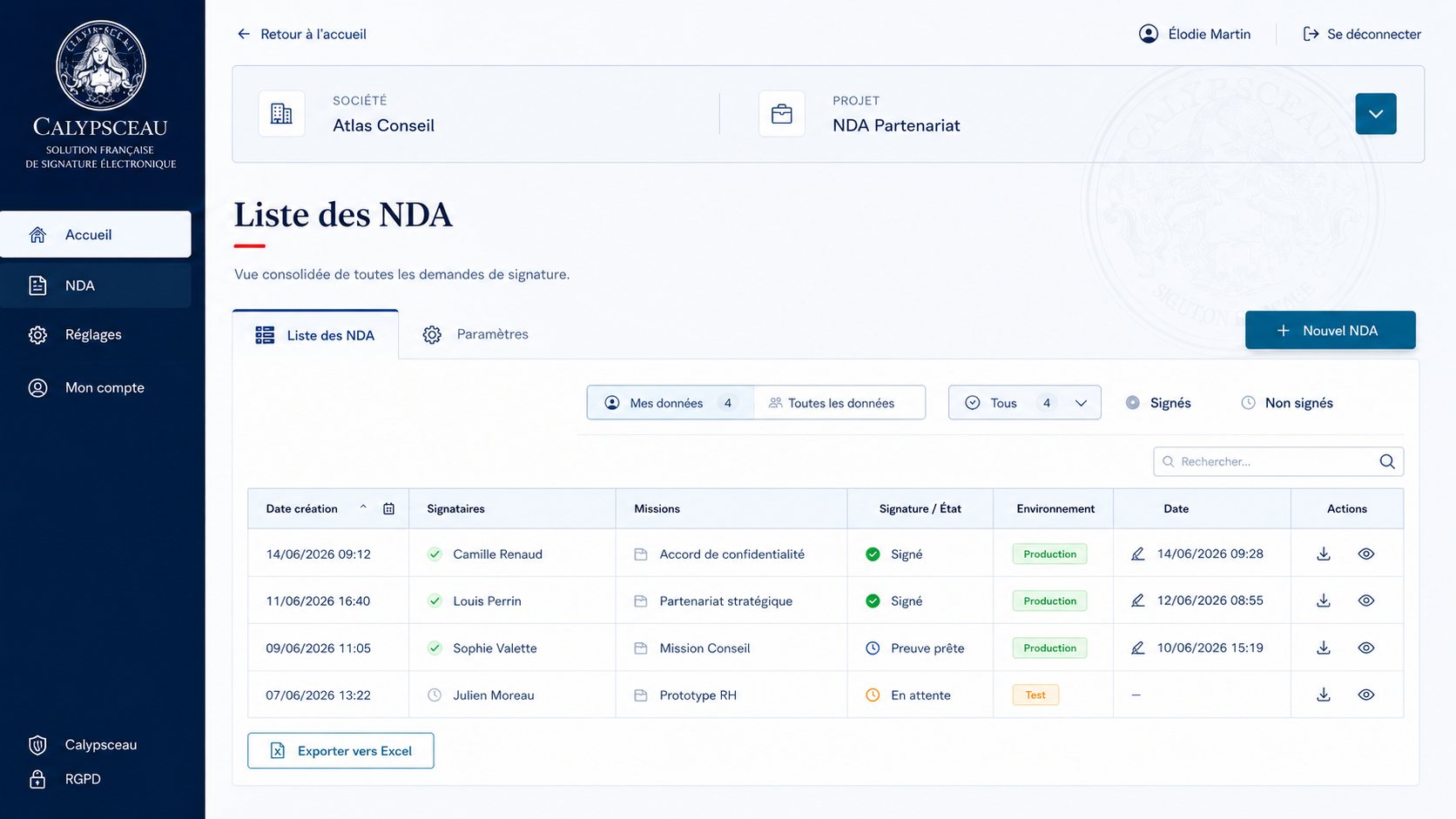The image size is (1456, 819).
Task: Click the project briefcase icon
Action: click(782, 114)
